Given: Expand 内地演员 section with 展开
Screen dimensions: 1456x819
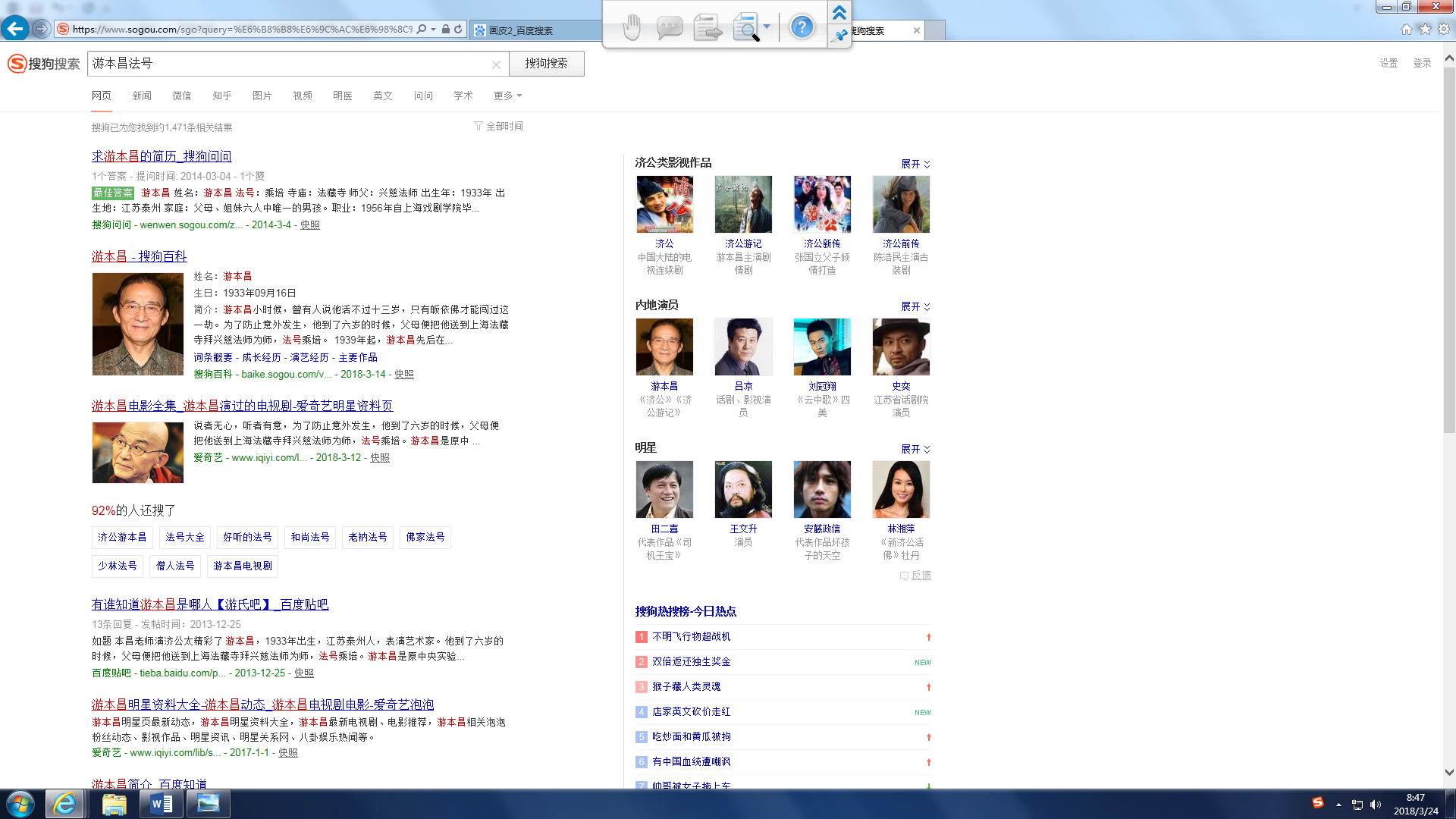Looking at the screenshot, I should 915,306.
